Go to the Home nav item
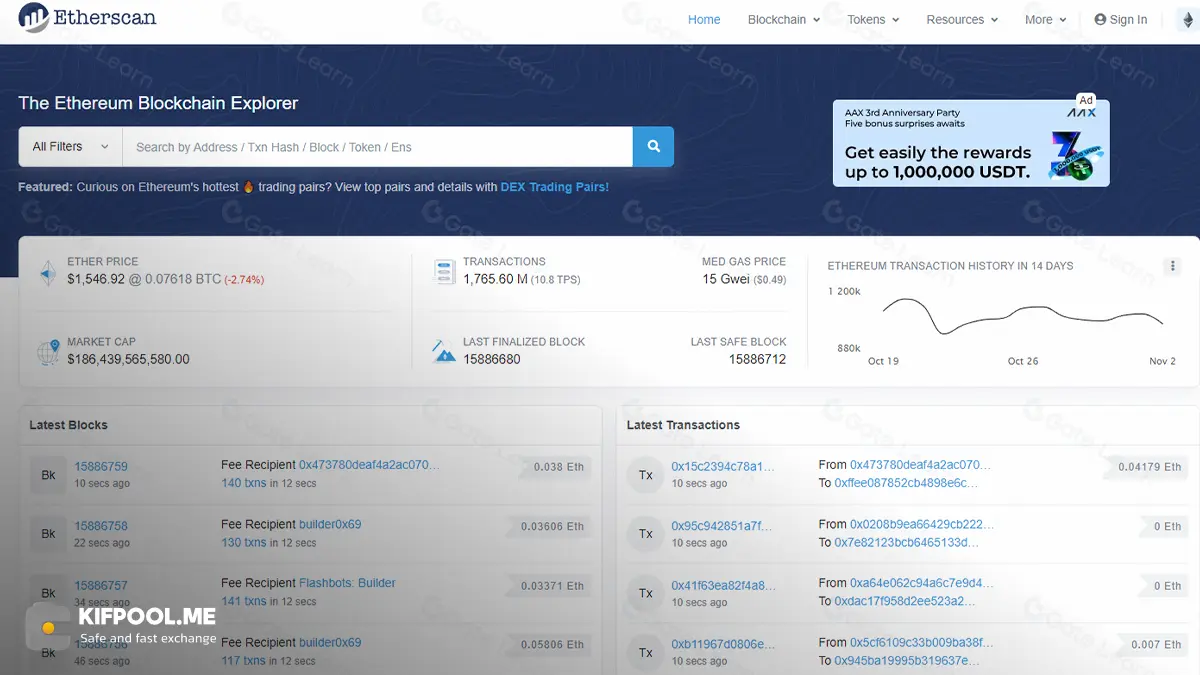 point(704,20)
